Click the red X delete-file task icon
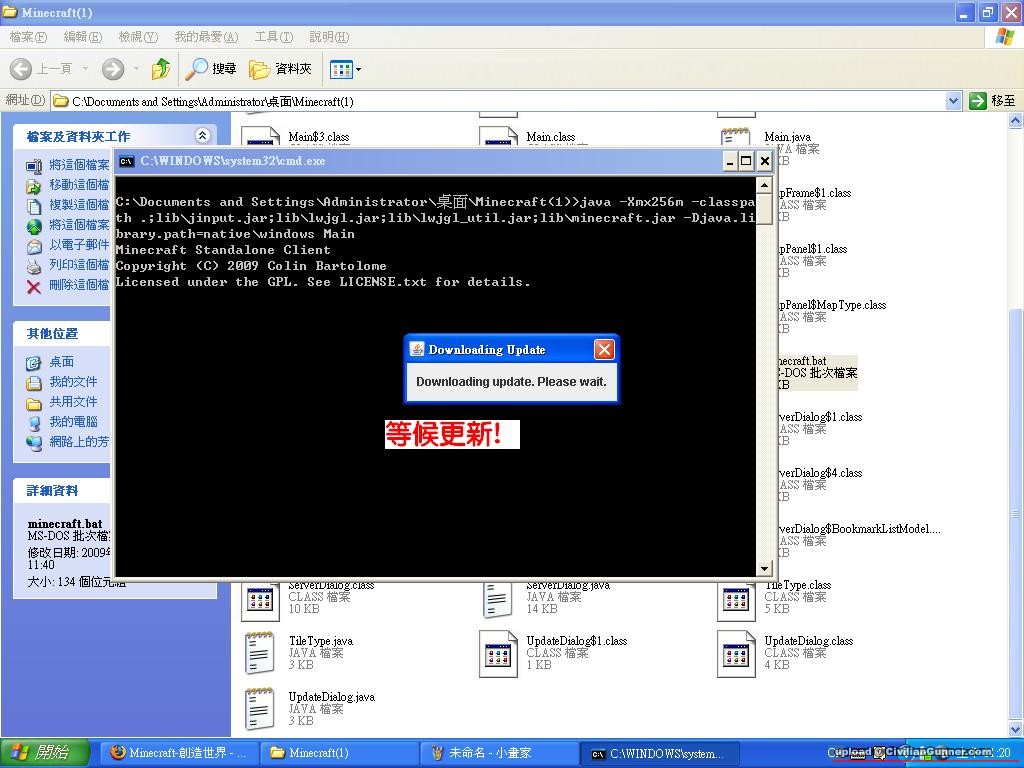1024x768 pixels. pyautogui.click(x=34, y=286)
